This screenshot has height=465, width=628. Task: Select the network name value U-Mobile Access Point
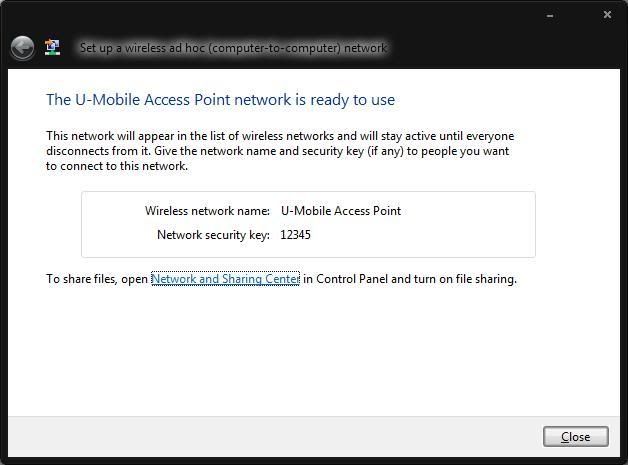coord(340,211)
